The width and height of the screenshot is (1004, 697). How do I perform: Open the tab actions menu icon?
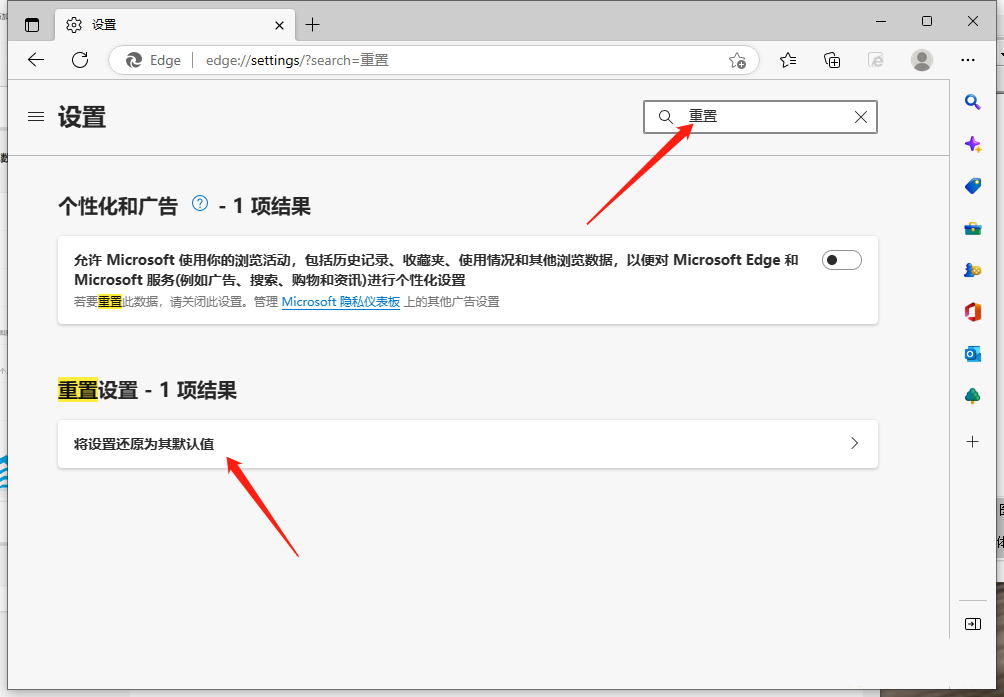pos(31,25)
